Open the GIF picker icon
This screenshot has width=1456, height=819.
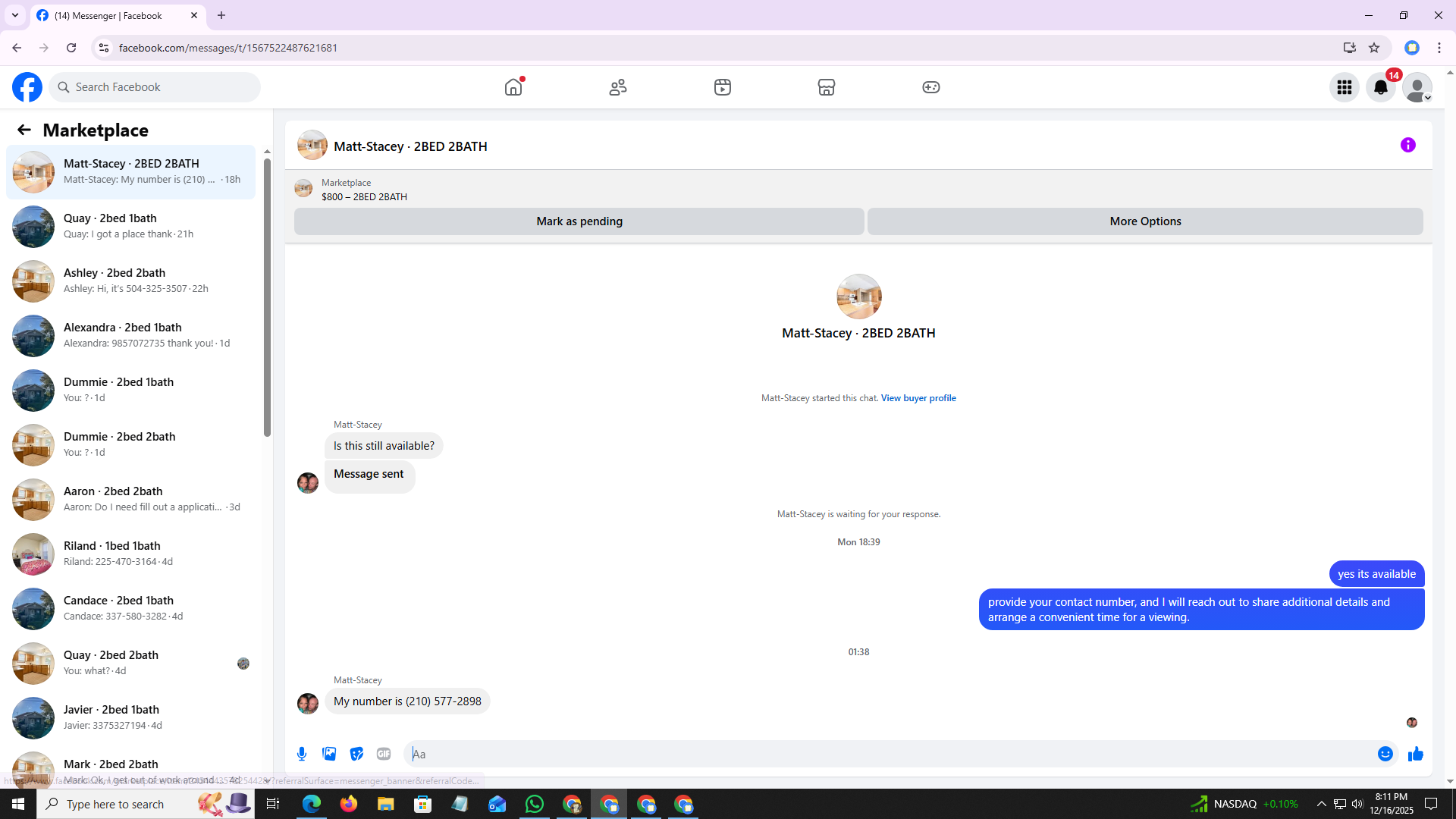coord(384,754)
